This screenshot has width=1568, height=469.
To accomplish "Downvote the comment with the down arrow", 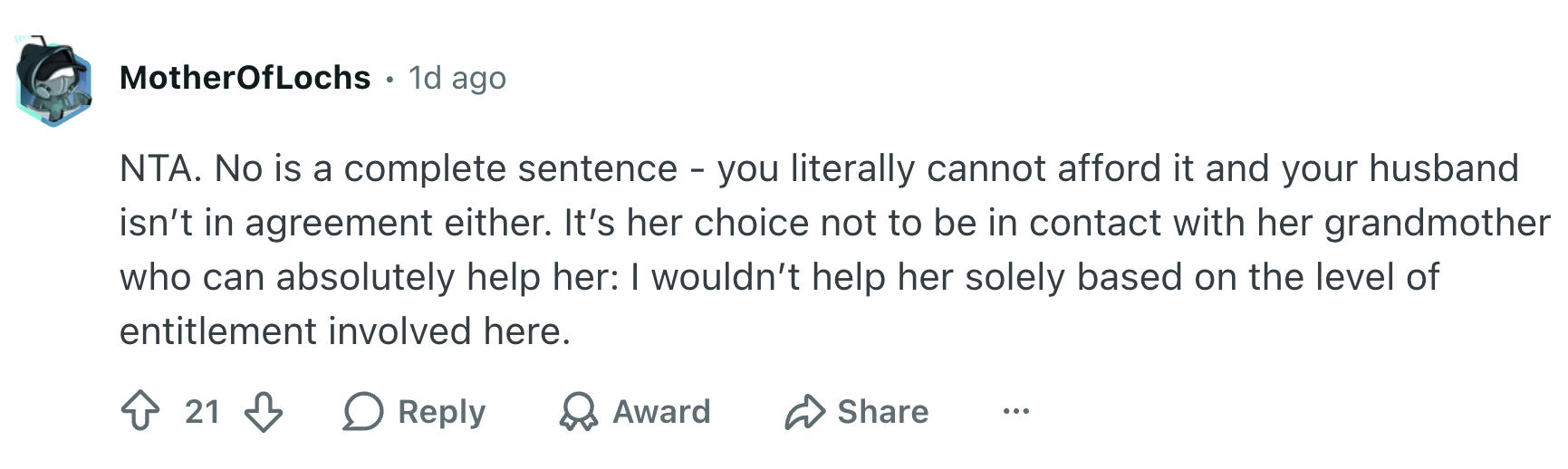I will [x=264, y=411].
